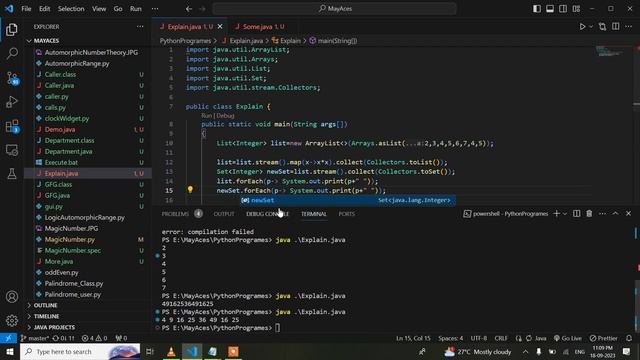640x360 pixels.
Task: Open the Go menu
Action: [118, 9]
